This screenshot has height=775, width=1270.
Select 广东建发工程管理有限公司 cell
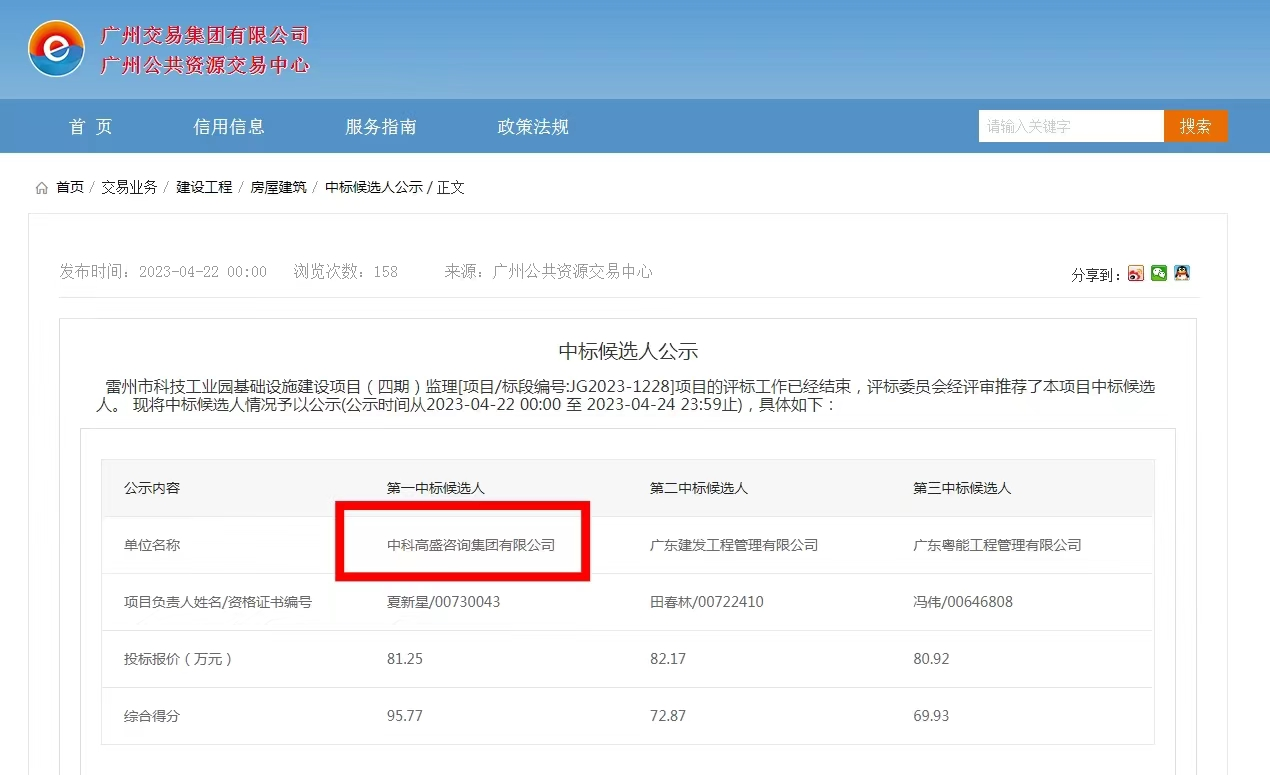click(734, 545)
